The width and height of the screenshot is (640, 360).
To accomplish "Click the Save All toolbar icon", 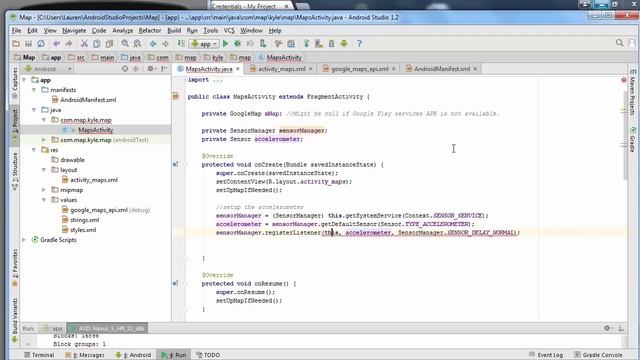I will click(x=28, y=44).
